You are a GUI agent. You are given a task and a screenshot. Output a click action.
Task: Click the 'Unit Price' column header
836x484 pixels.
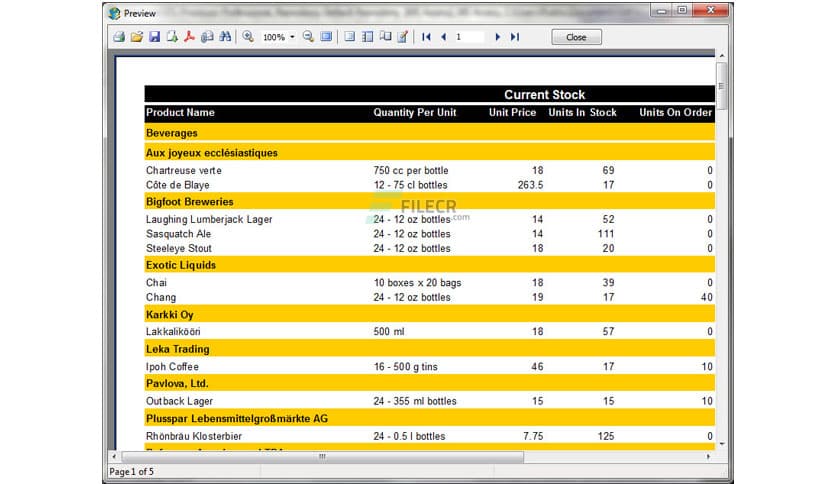(512, 112)
